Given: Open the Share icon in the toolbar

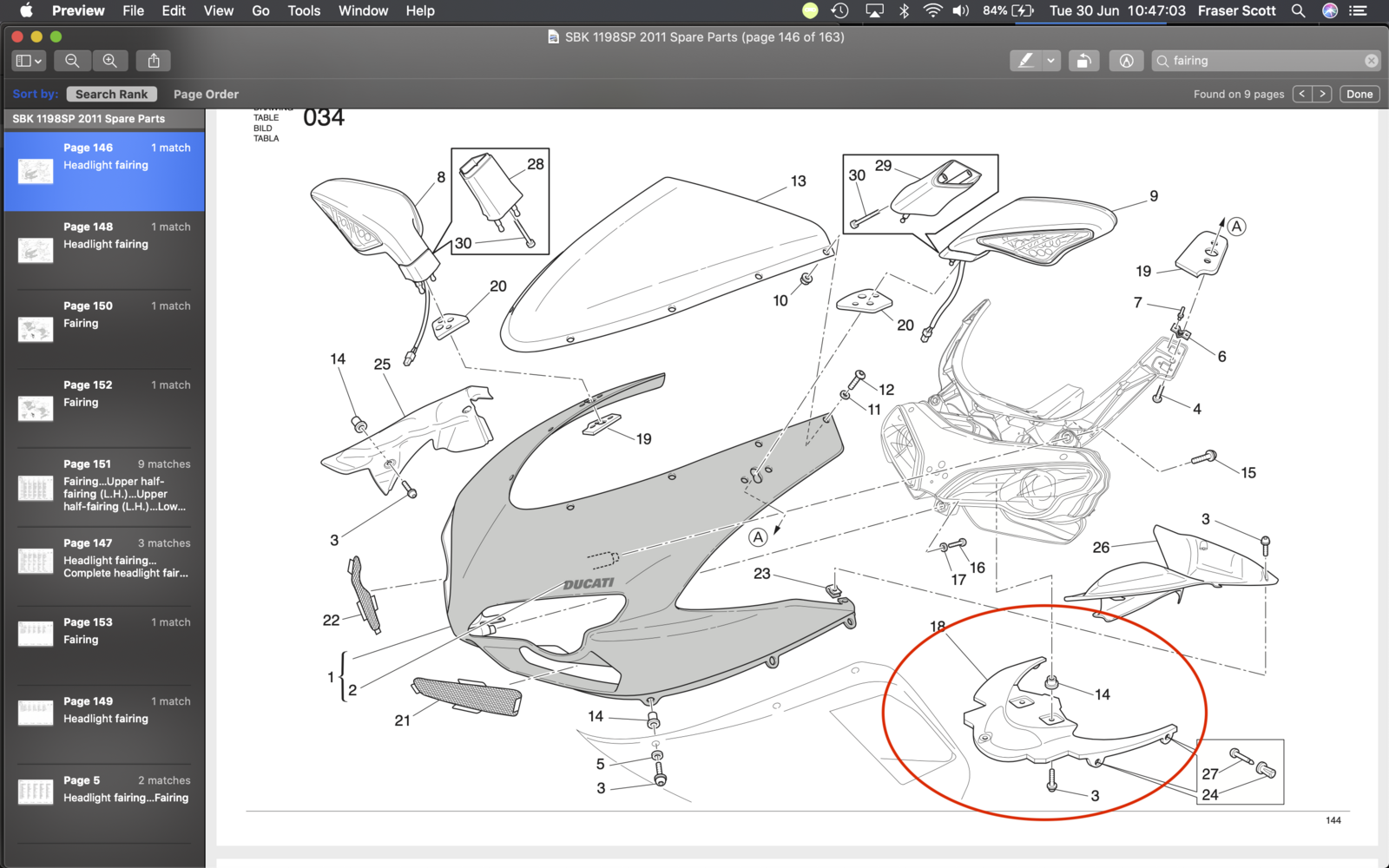Looking at the screenshot, I should pos(154,61).
